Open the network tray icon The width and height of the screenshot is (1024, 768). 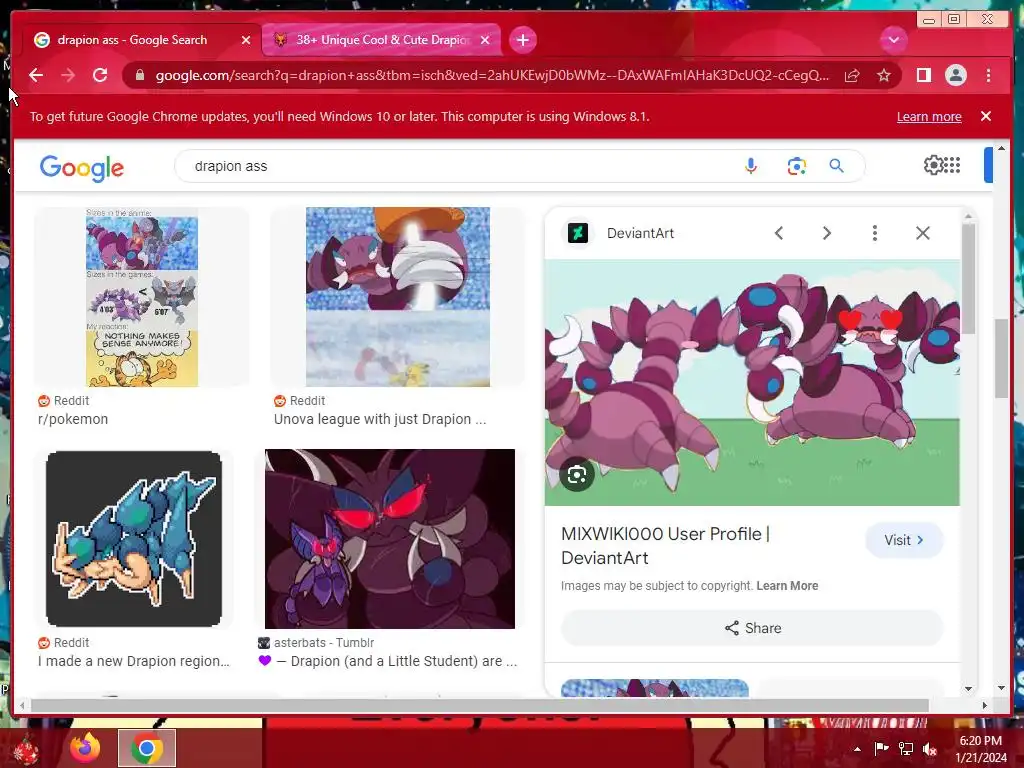pyautogui.click(x=906, y=749)
